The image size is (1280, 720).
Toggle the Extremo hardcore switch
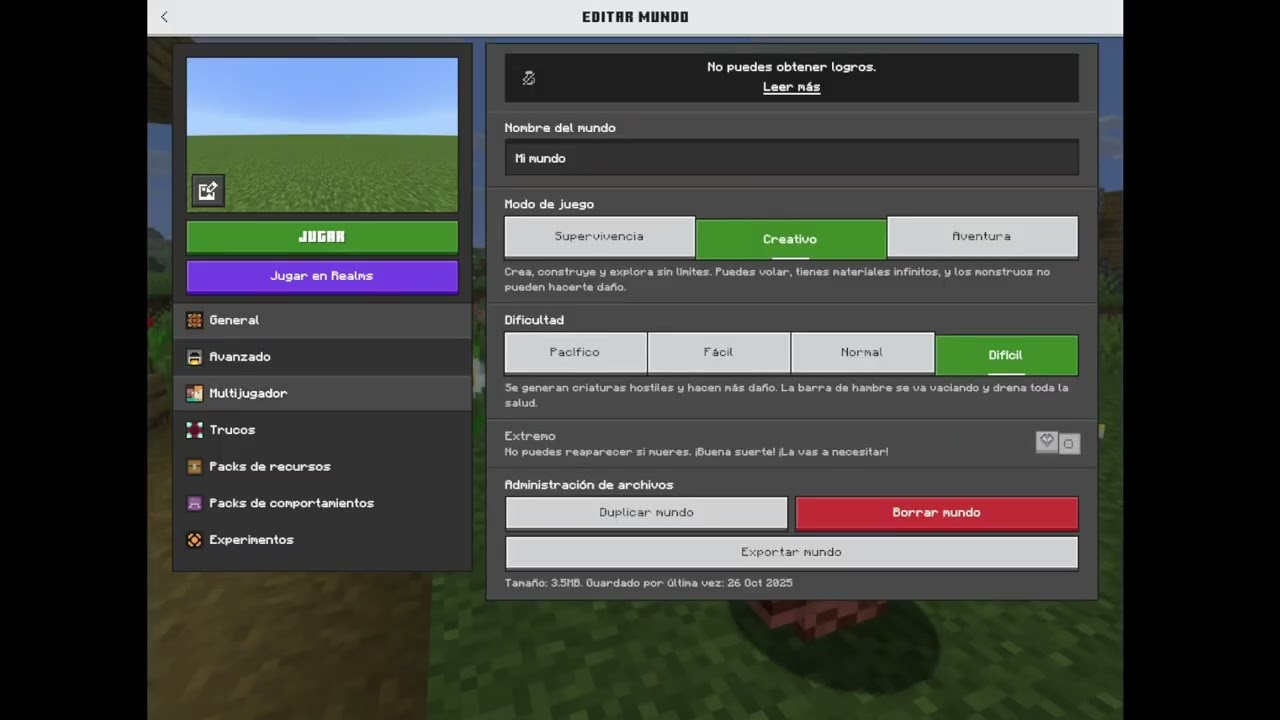tap(1057, 442)
